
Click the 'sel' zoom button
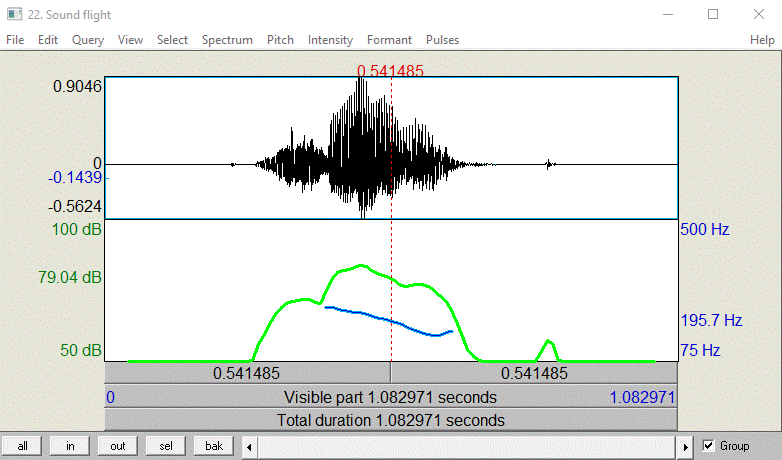click(x=166, y=446)
